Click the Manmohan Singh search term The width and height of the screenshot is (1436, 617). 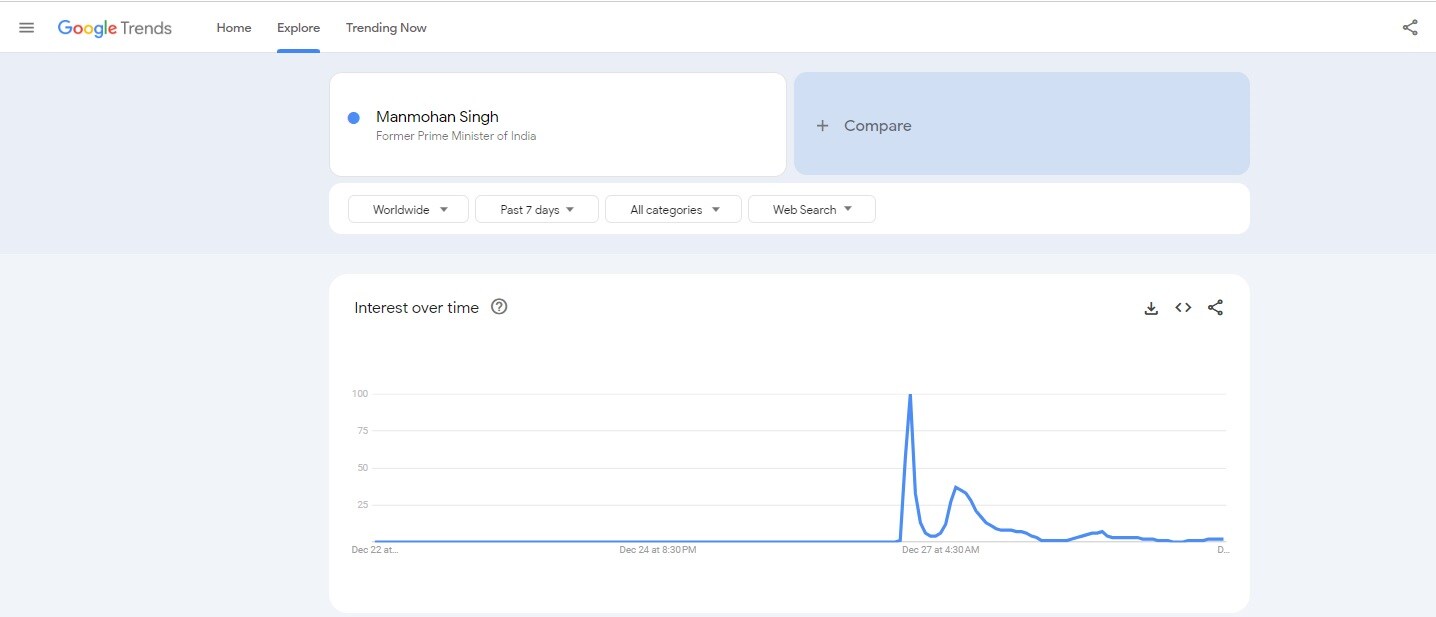pos(437,117)
